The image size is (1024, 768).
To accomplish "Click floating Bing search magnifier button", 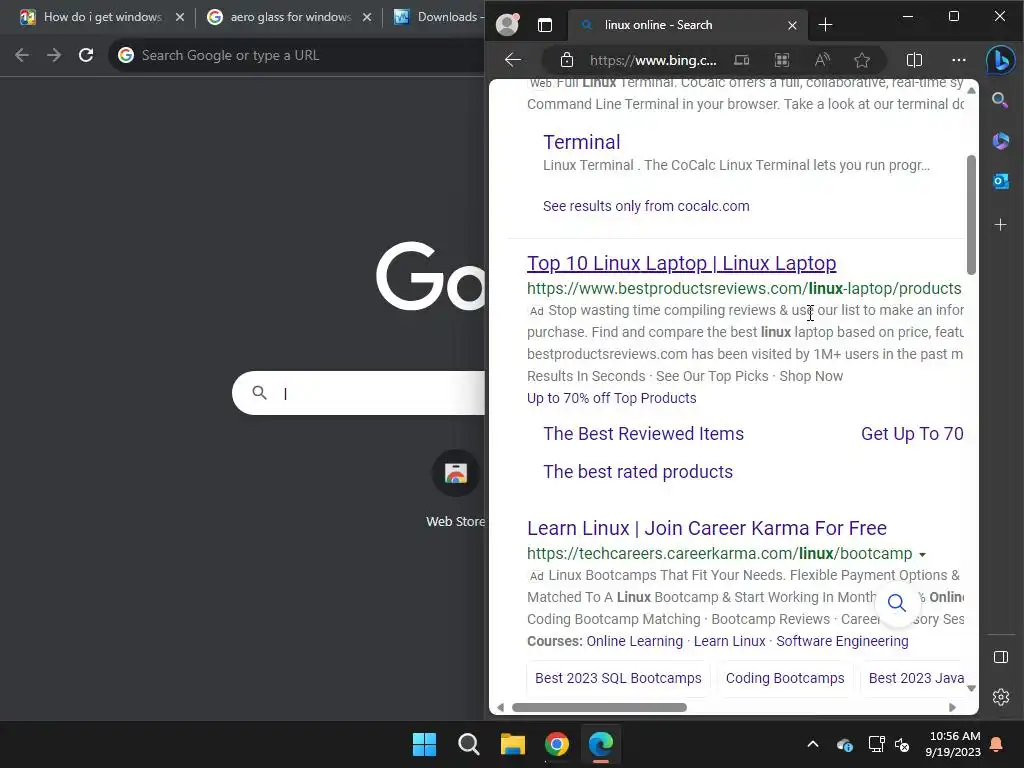I will tap(897, 603).
